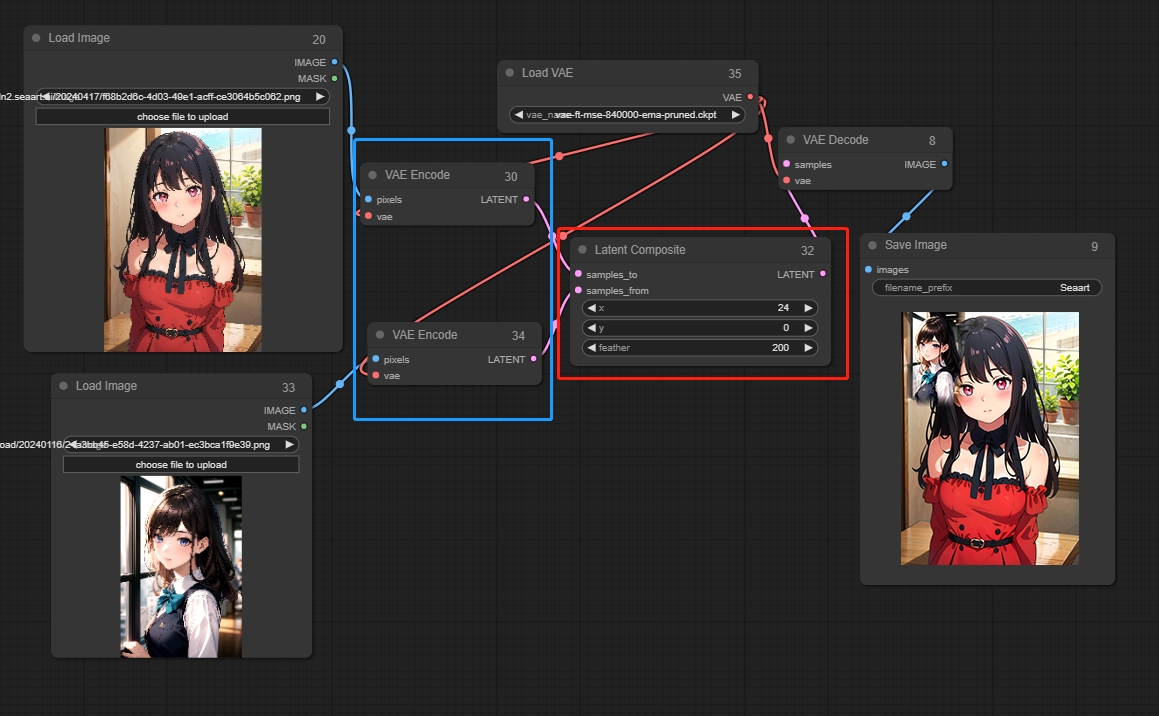Viewport: 1159px width, 716px height.
Task: Go to next image file in Load Image 33
Action: (x=289, y=445)
